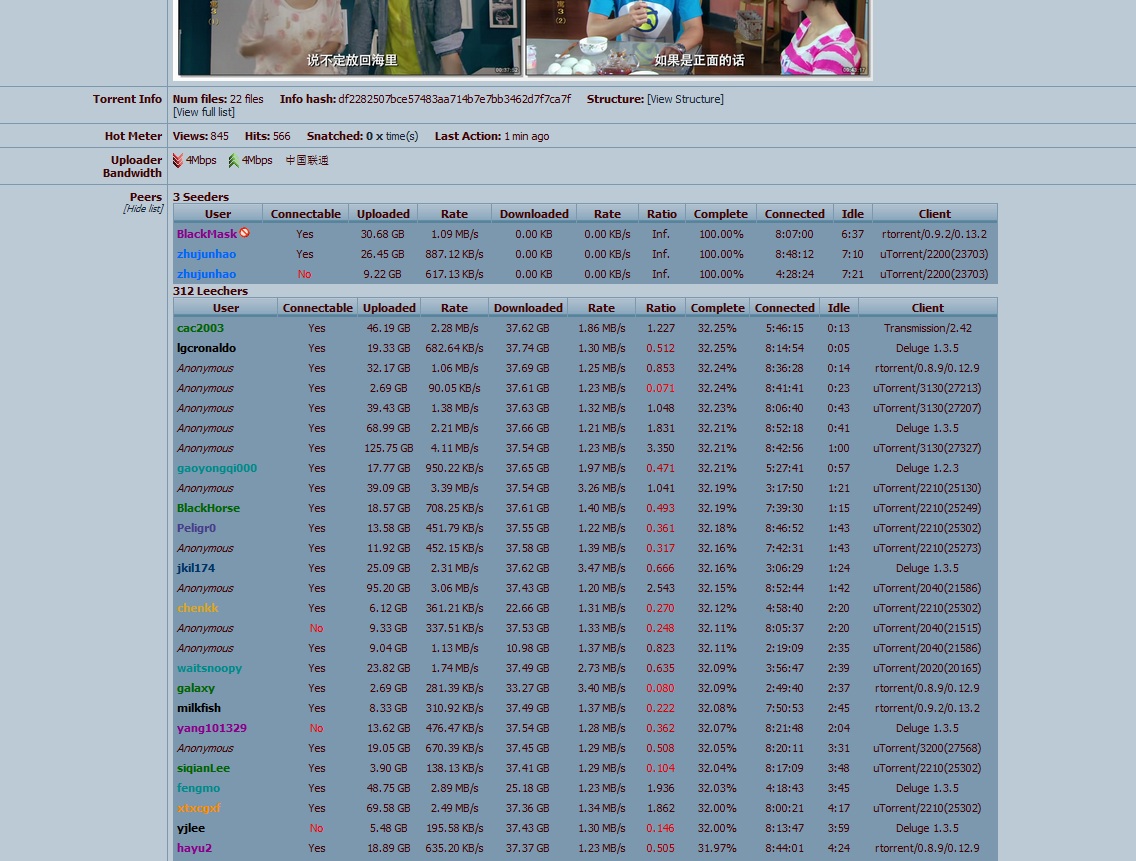This screenshot has width=1136, height=861.
Task: Open the View full list link
Action: 204,112
